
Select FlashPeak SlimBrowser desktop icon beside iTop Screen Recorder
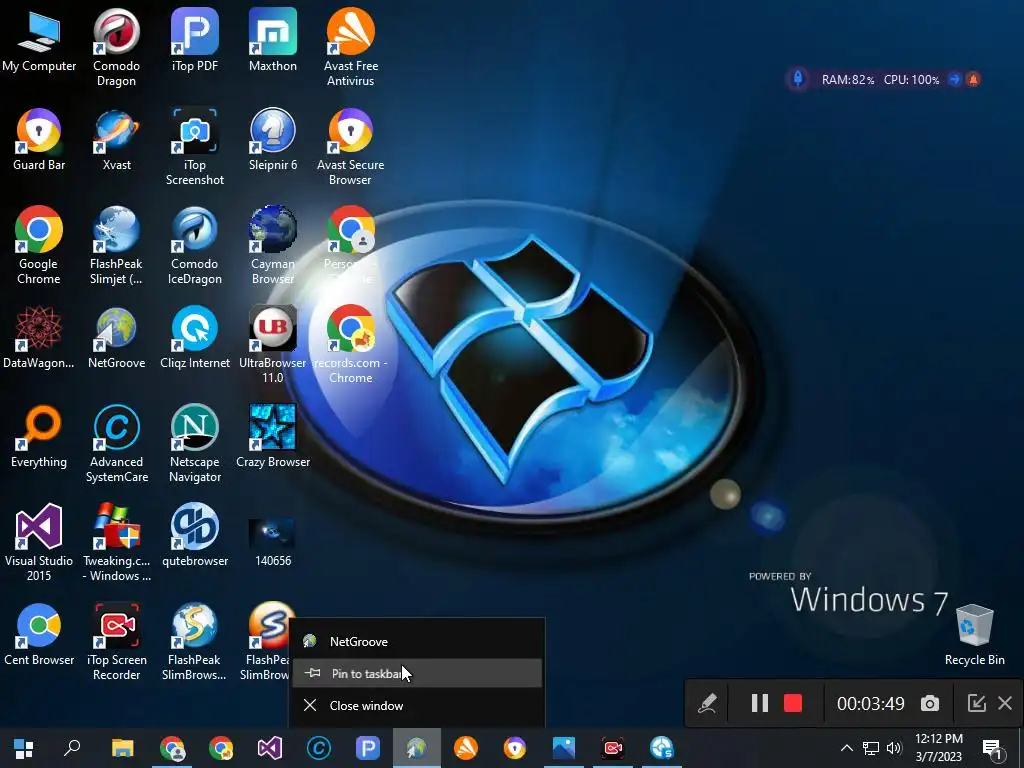coord(195,641)
